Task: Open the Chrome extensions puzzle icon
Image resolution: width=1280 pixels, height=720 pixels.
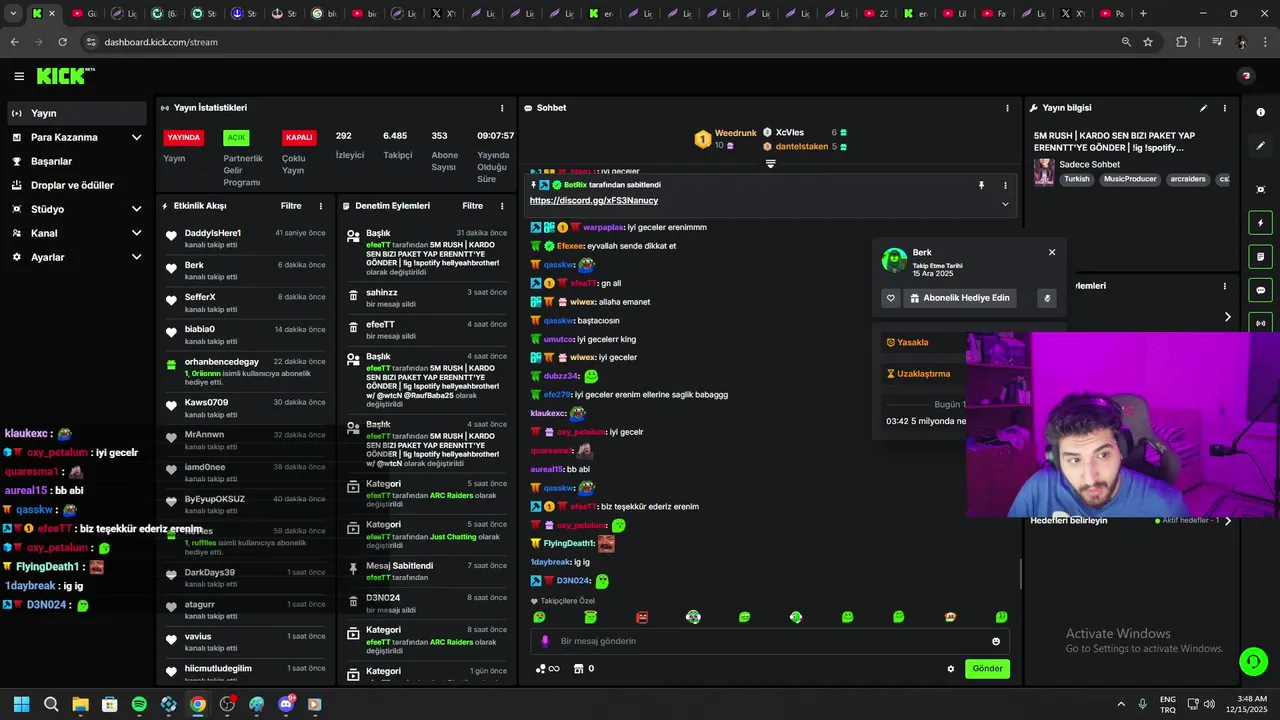Action: [1181, 42]
